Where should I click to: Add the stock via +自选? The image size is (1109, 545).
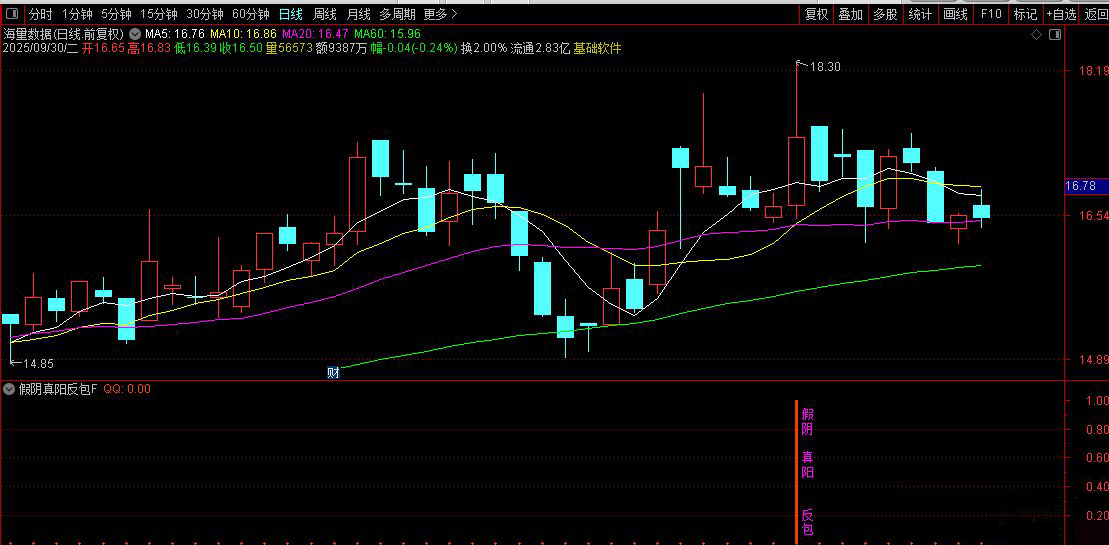1061,14
